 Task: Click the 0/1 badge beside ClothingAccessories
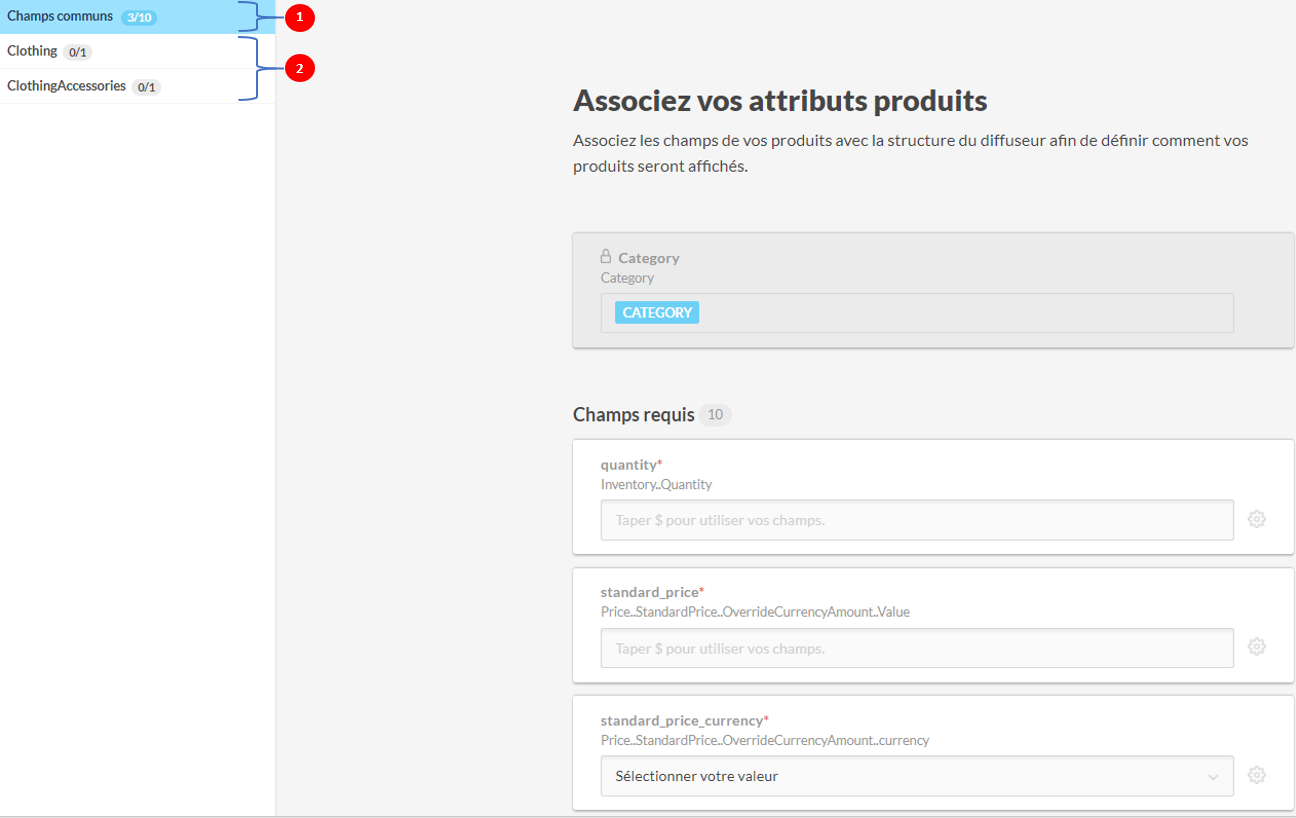coord(146,87)
